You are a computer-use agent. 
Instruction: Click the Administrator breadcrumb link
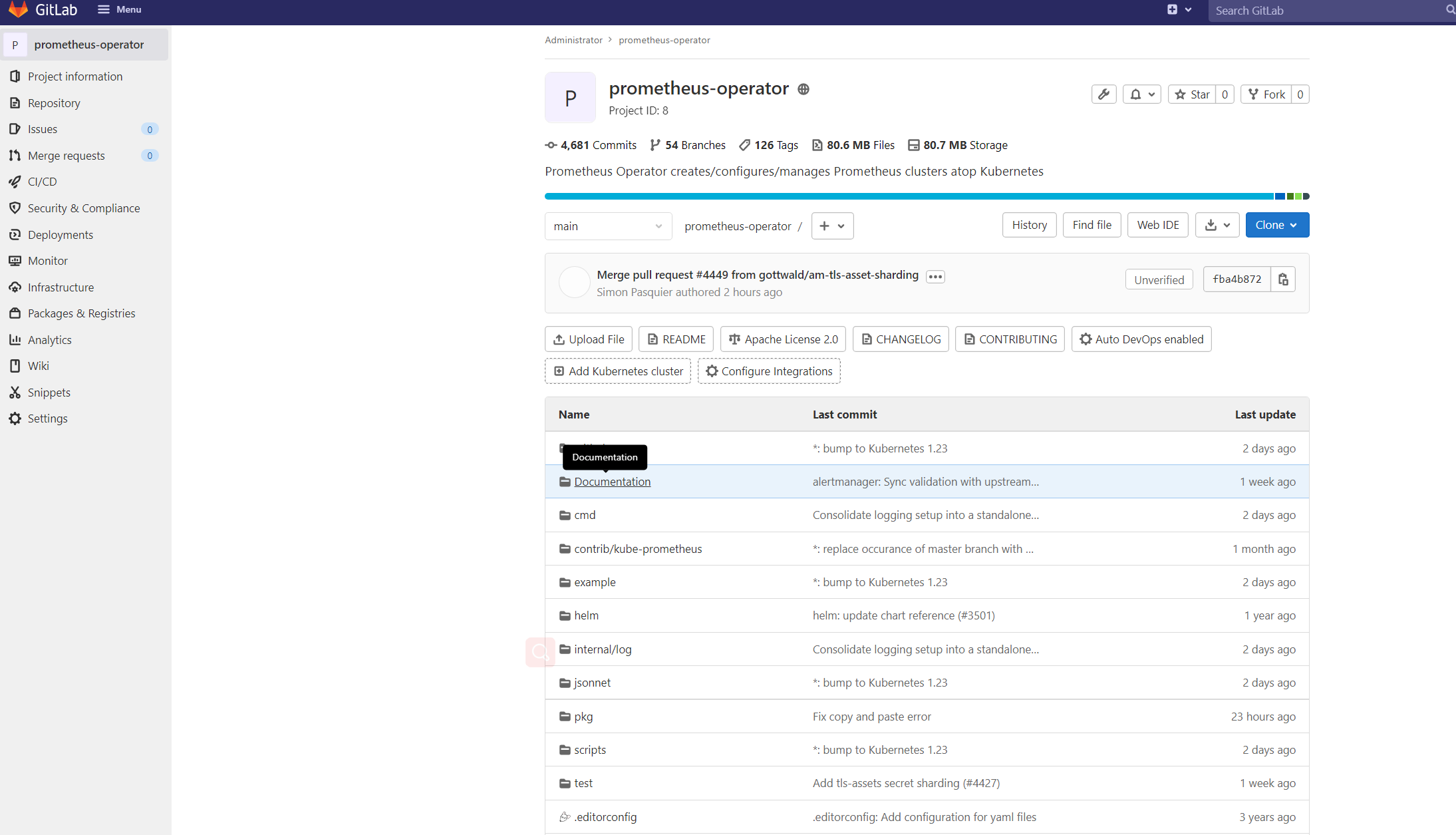(x=573, y=40)
